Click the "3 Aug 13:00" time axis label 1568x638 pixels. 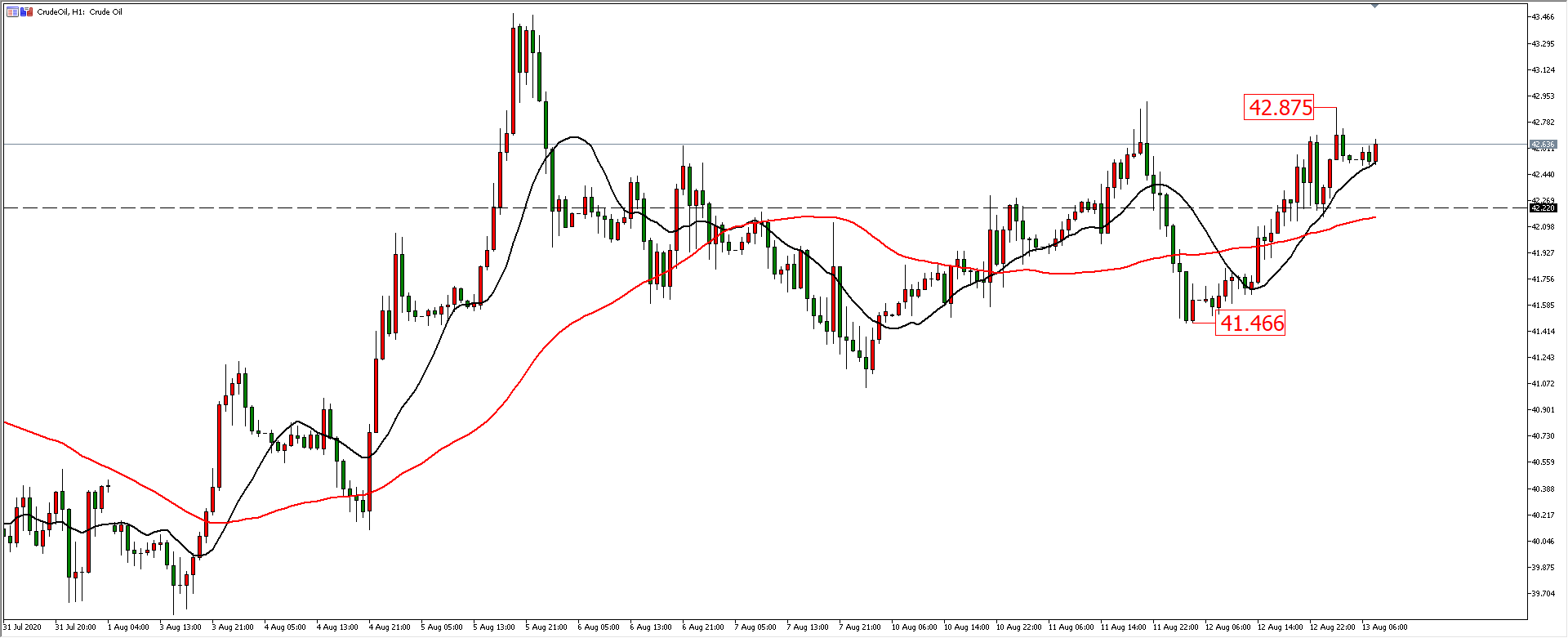coord(180,627)
